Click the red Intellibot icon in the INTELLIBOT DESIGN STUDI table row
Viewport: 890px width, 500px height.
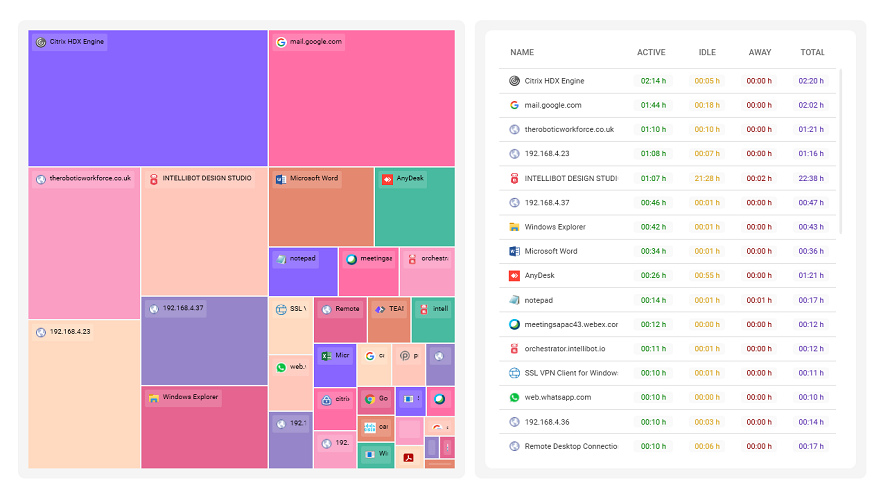[x=514, y=178]
